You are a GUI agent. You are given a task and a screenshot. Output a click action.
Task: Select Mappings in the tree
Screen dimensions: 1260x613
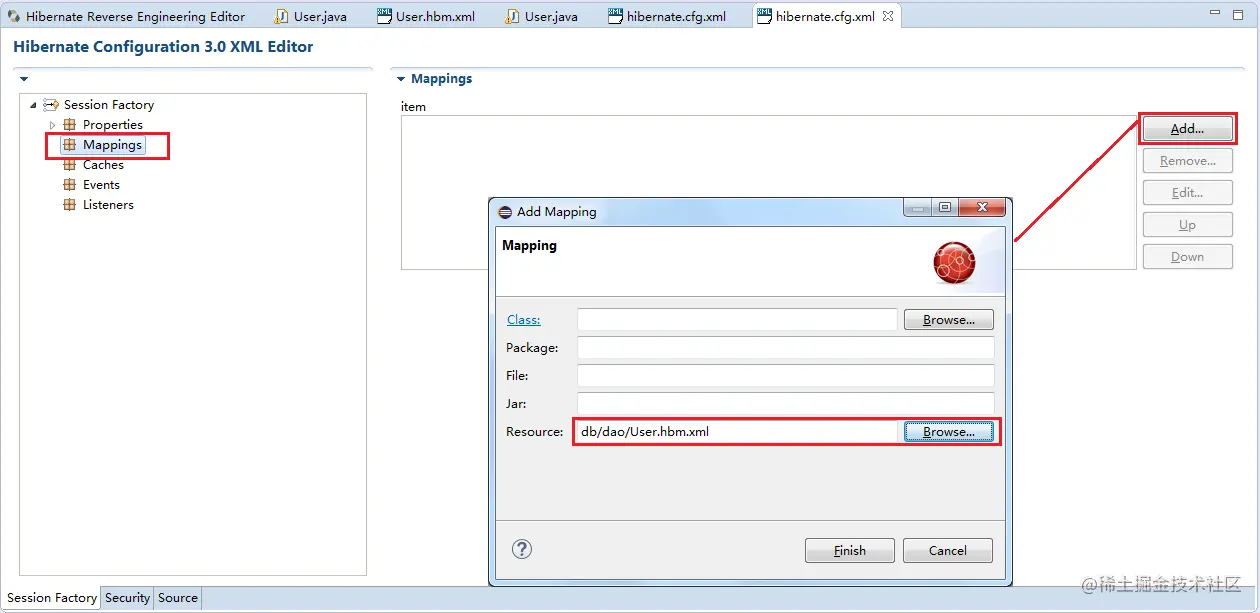point(112,145)
